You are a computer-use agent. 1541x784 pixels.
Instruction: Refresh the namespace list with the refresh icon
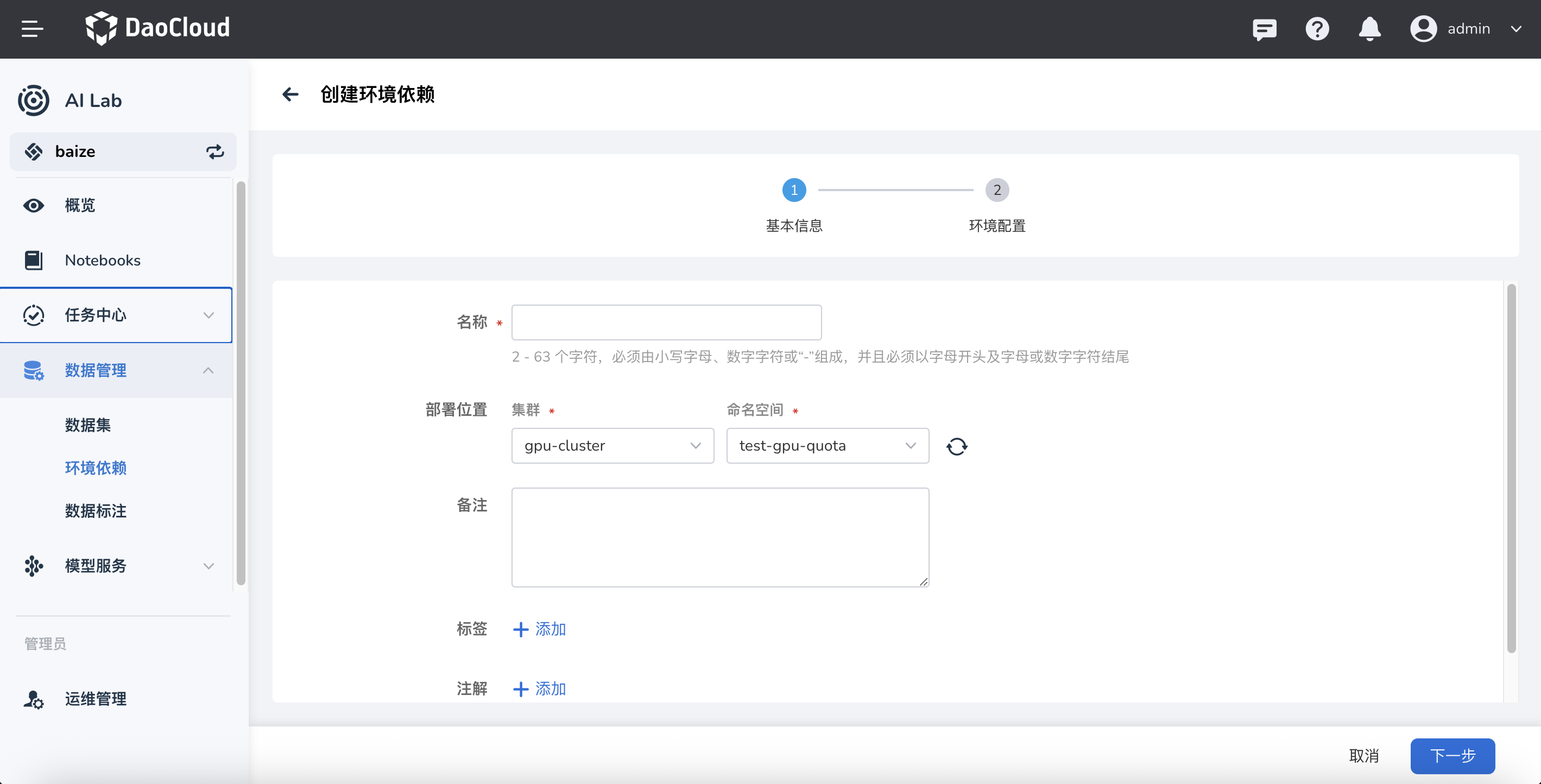957,446
